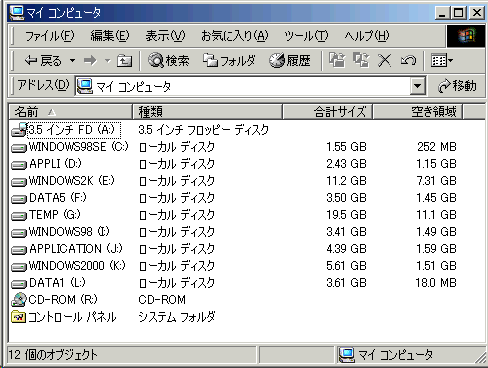Select the APPLICATION (J:) drive icon
Viewport: 488px width, 368px height.
pyautogui.click(x=19, y=249)
